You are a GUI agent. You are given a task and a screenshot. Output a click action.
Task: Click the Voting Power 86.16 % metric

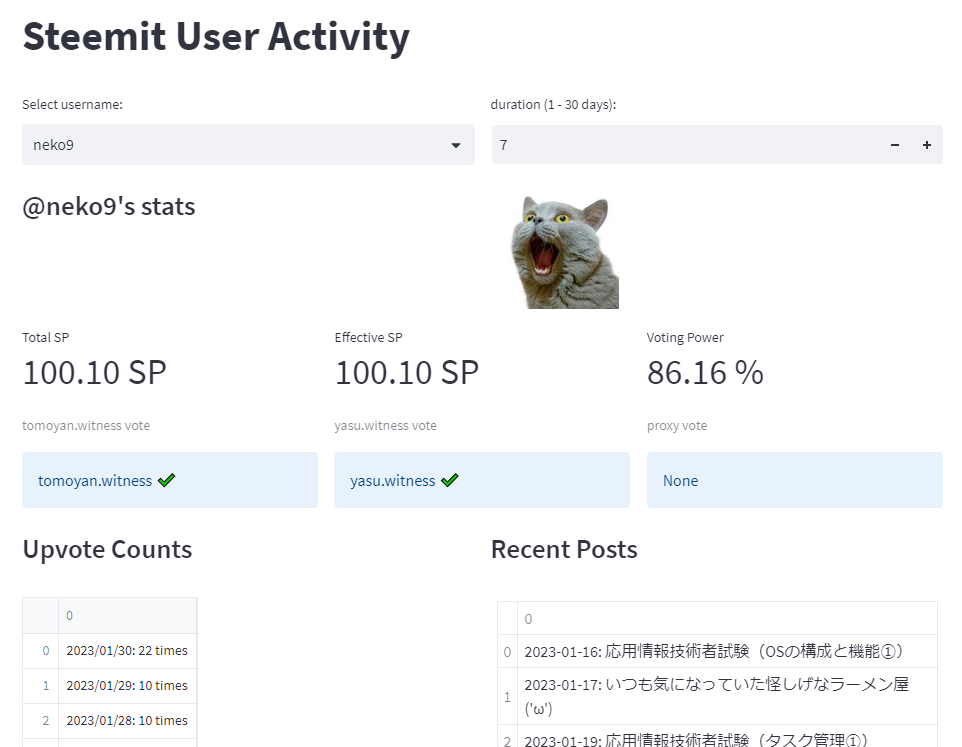(x=705, y=373)
